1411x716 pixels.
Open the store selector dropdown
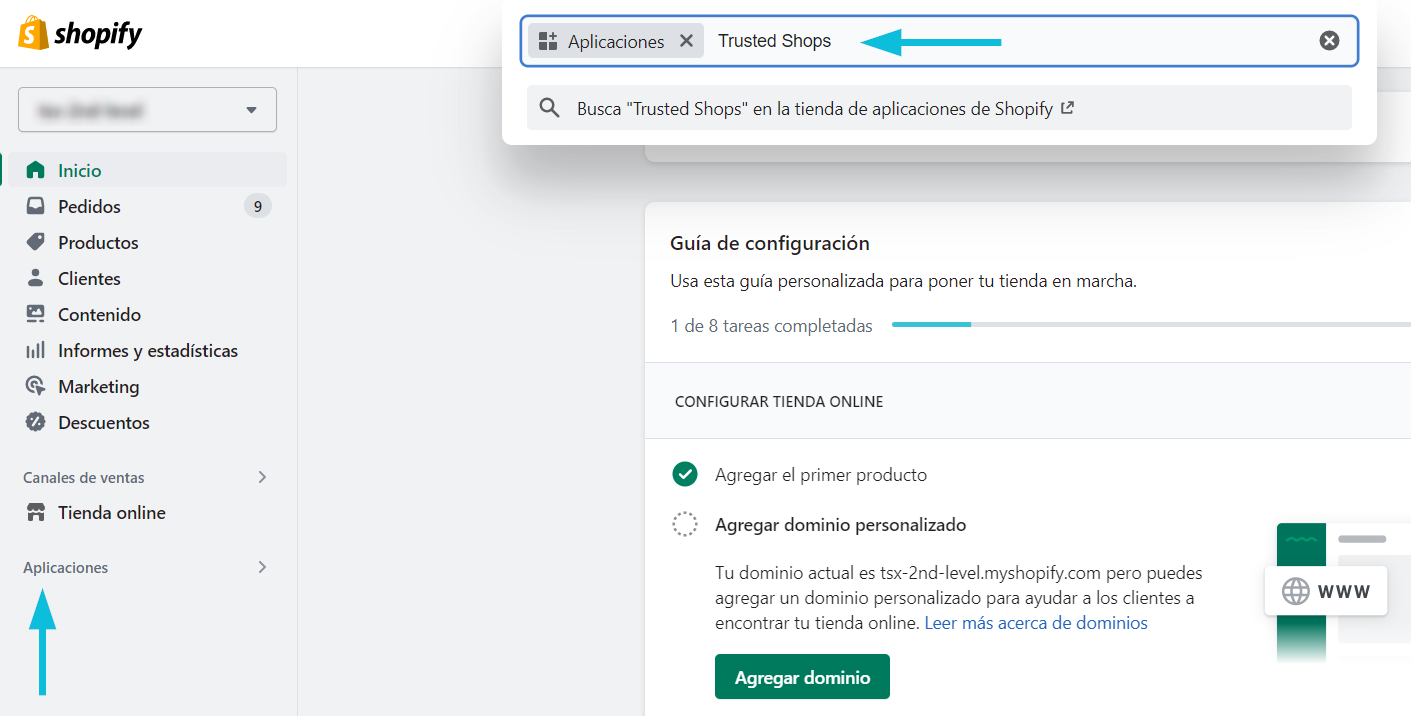tap(147, 110)
